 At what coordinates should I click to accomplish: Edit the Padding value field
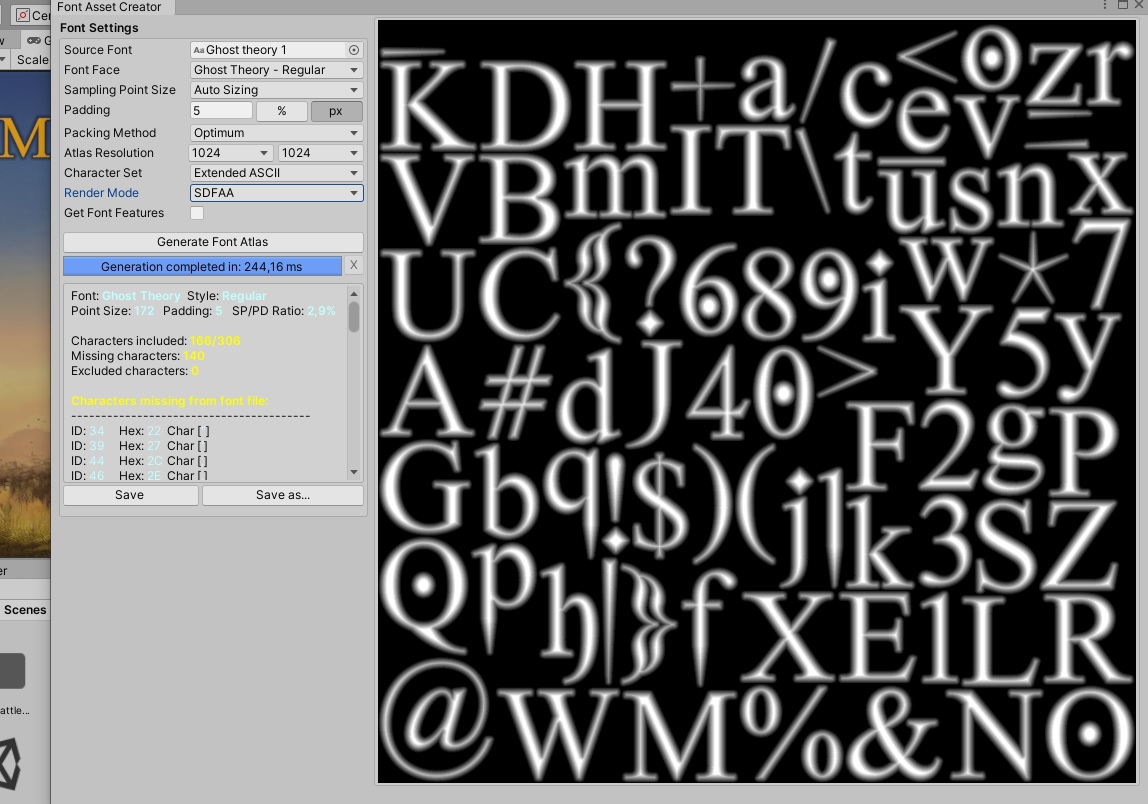(220, 110)
